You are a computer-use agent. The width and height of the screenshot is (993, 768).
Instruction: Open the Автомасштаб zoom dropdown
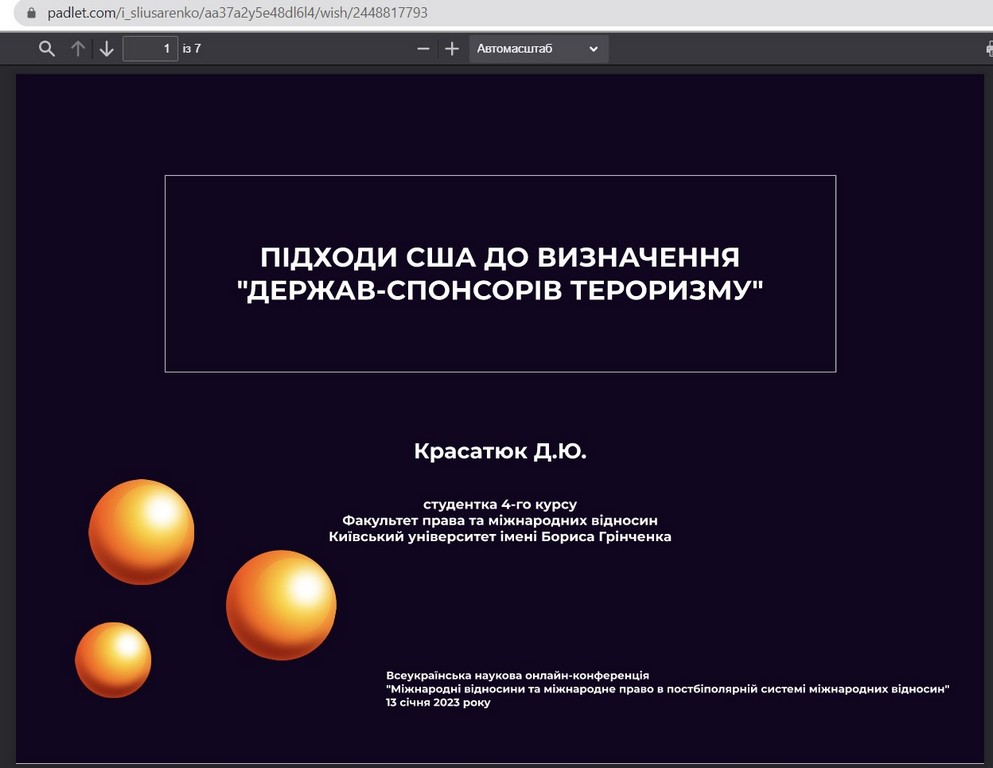pyautogui.click(x=538, y=49)
